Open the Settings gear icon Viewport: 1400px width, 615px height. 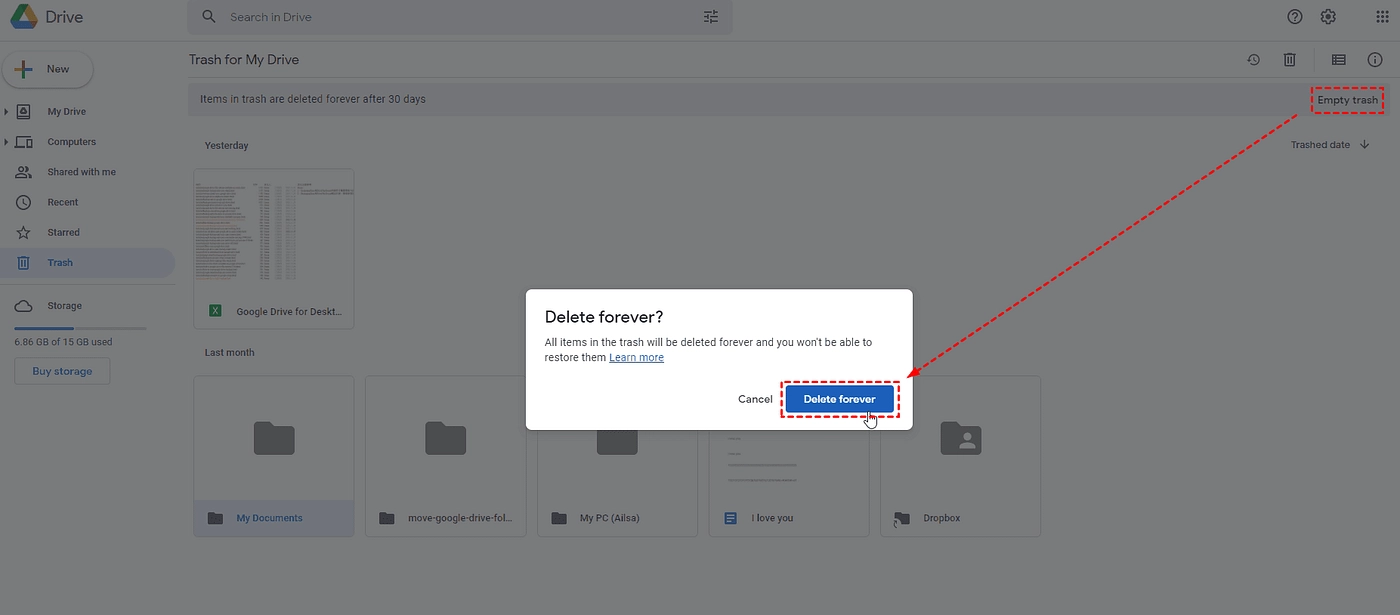pyautogui.click(x=1328, y=17)
